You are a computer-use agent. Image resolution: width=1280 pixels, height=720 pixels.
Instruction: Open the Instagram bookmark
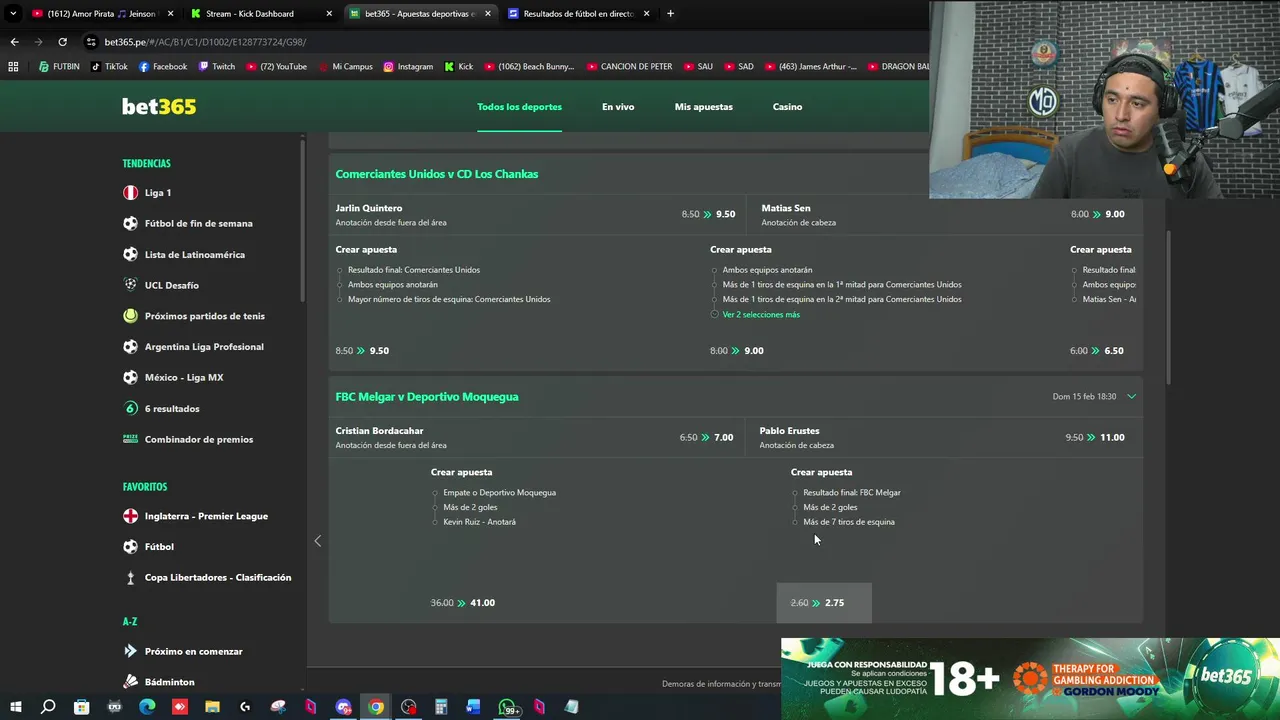coord(408,67)
